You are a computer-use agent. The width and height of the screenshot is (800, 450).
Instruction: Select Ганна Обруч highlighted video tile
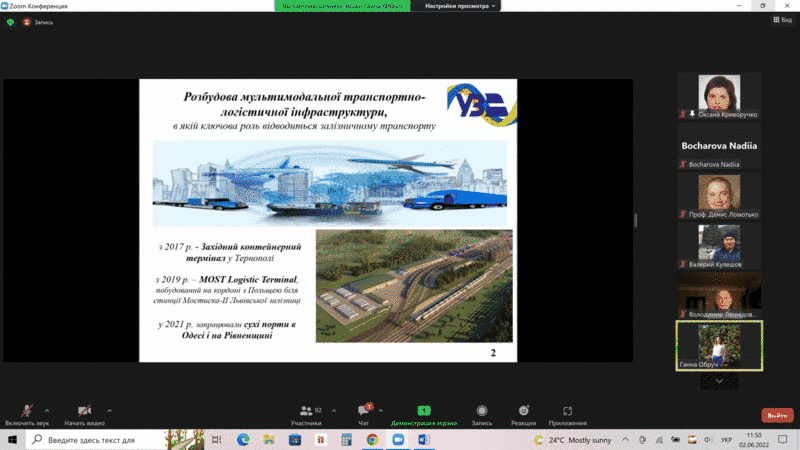[719, 345]
